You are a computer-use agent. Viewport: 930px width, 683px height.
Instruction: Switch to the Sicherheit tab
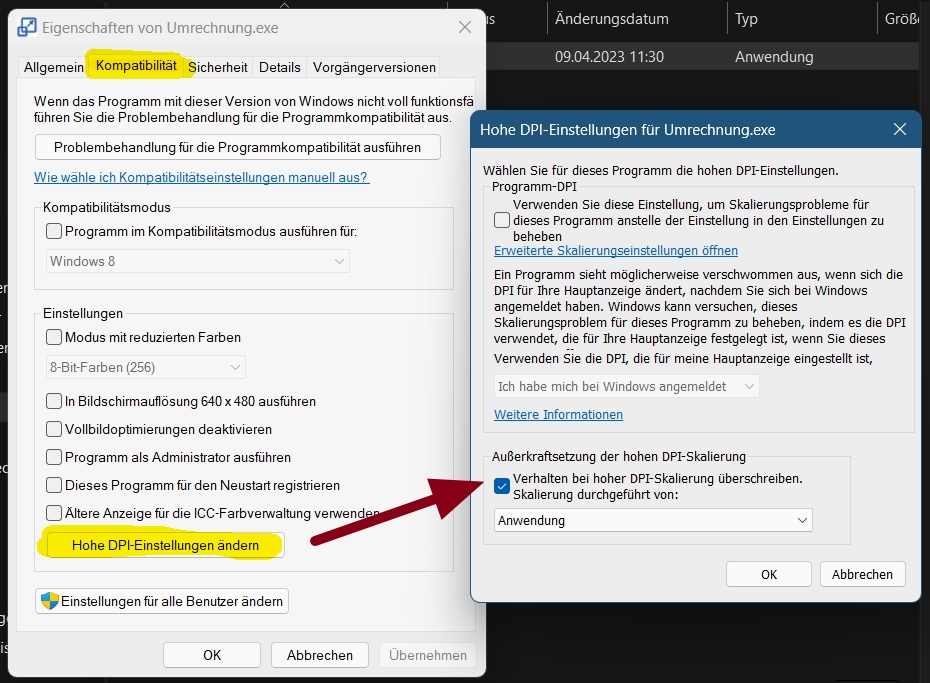click(x=218, y=67)
